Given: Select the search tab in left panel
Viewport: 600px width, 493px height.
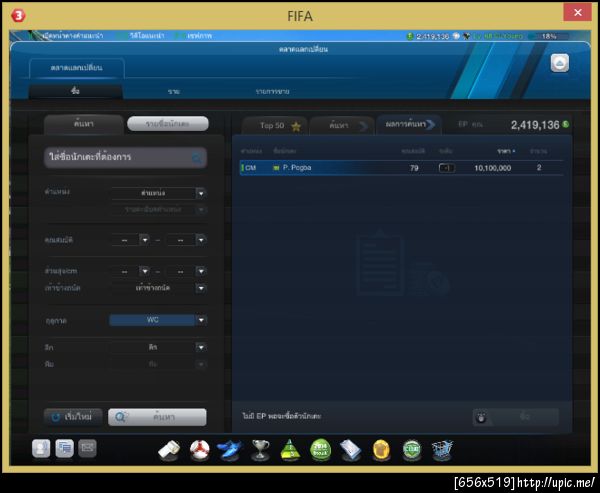Looking at the screenshot, I should (x=84, y=124).
